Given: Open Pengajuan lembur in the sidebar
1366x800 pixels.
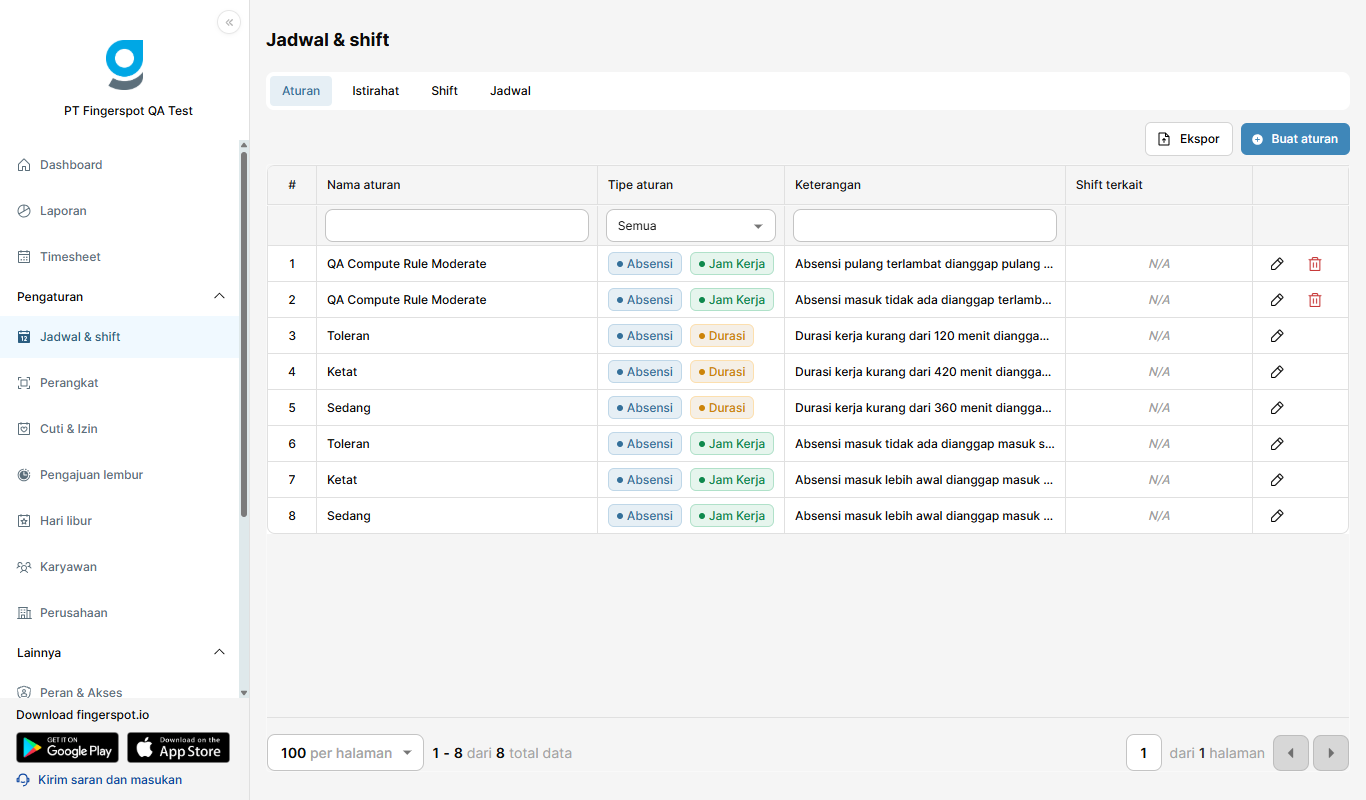Looking at the screenshot, I should 119,475.
